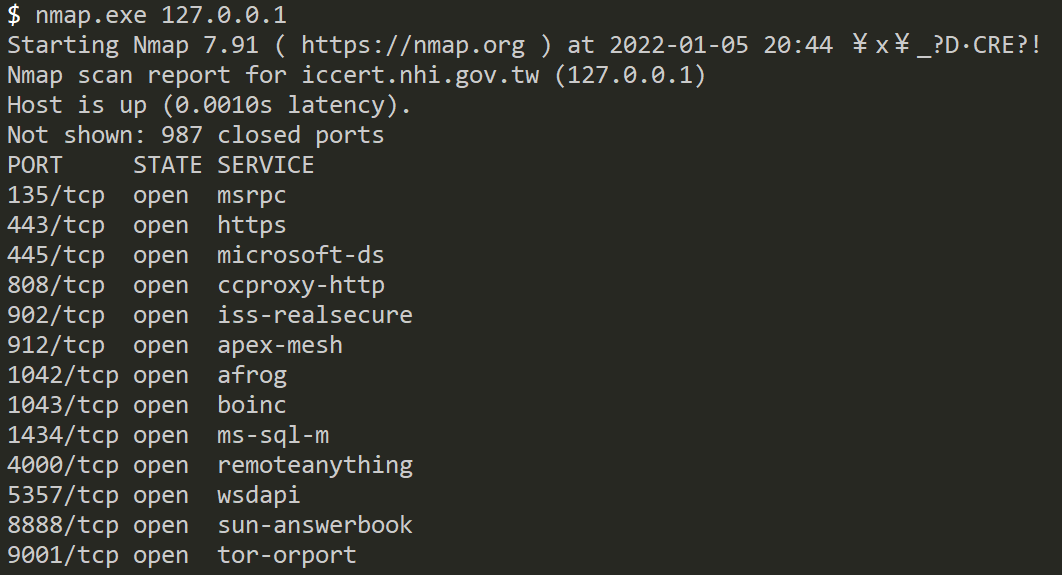Click the apex-mesh service name
Image resolution: width=1062 pixels, height=575 pixels.
click(x=279, y=345)
